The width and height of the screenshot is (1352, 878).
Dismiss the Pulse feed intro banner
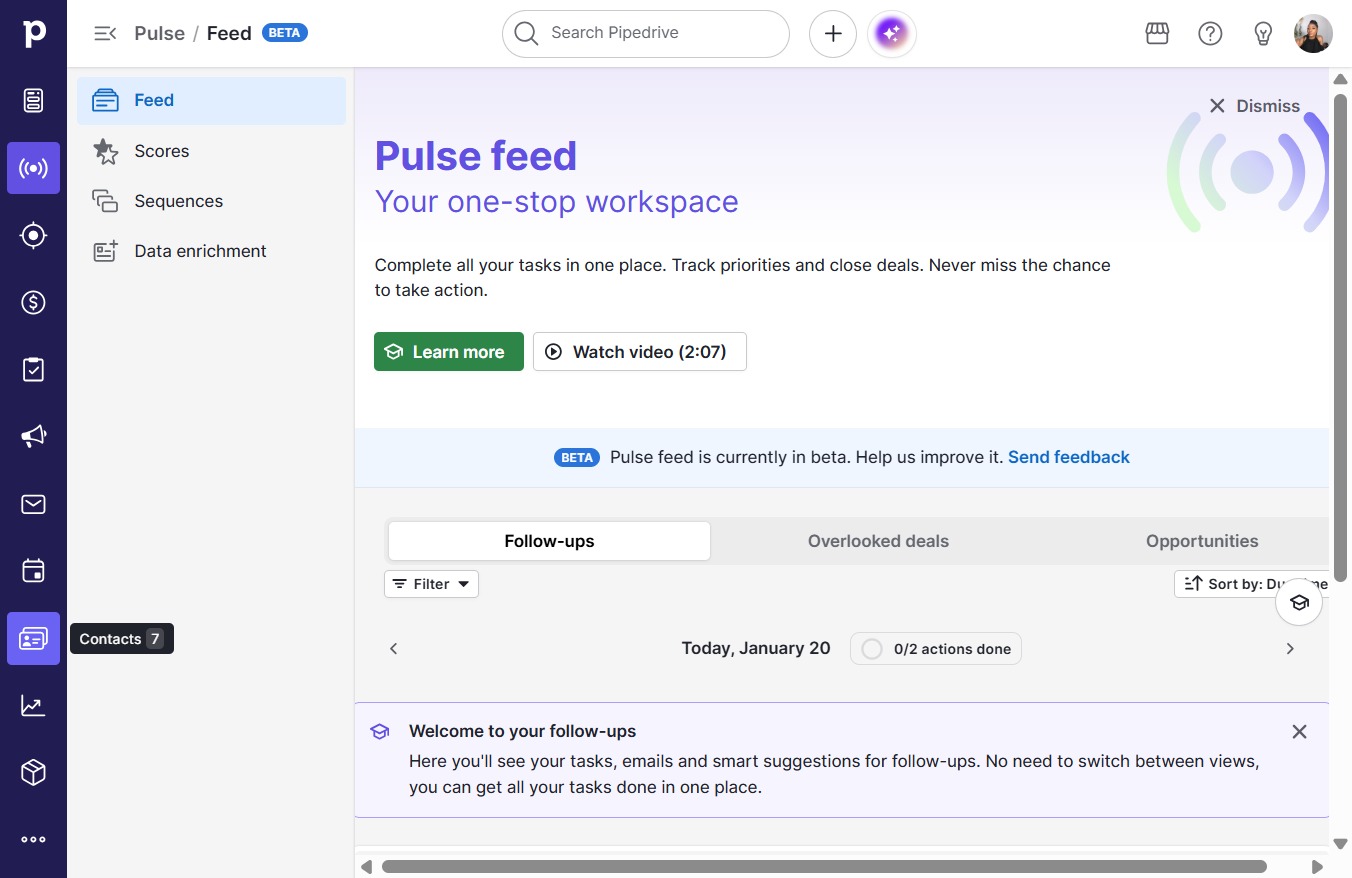[1254, 106]
